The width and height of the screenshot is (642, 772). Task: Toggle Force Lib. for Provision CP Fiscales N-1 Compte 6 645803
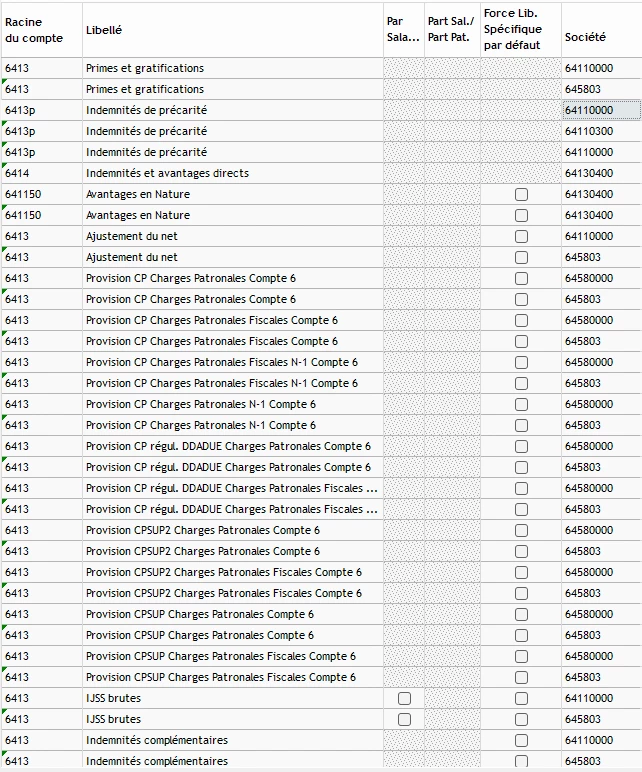521,384
